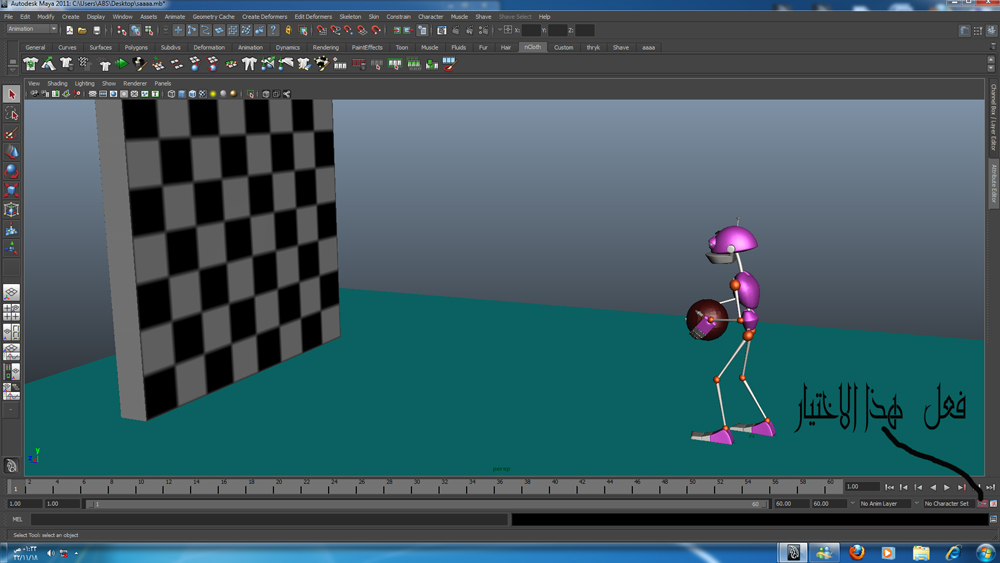The height and width of the screenshot is (563, 1000).
Task: Open the script editor icon beside command line
Action: 993,520
